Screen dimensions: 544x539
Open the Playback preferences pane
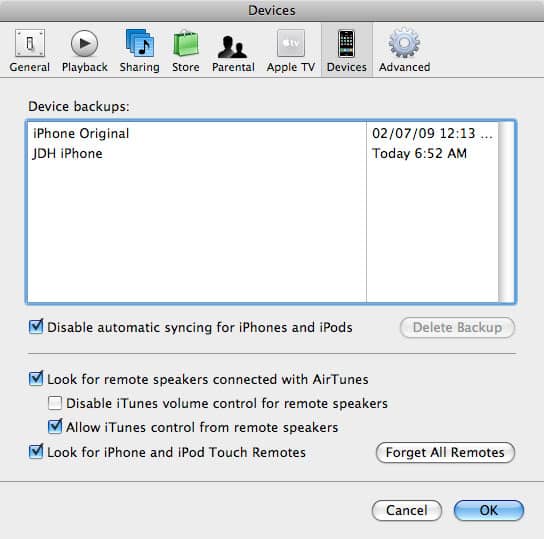[x=84, y=51]
